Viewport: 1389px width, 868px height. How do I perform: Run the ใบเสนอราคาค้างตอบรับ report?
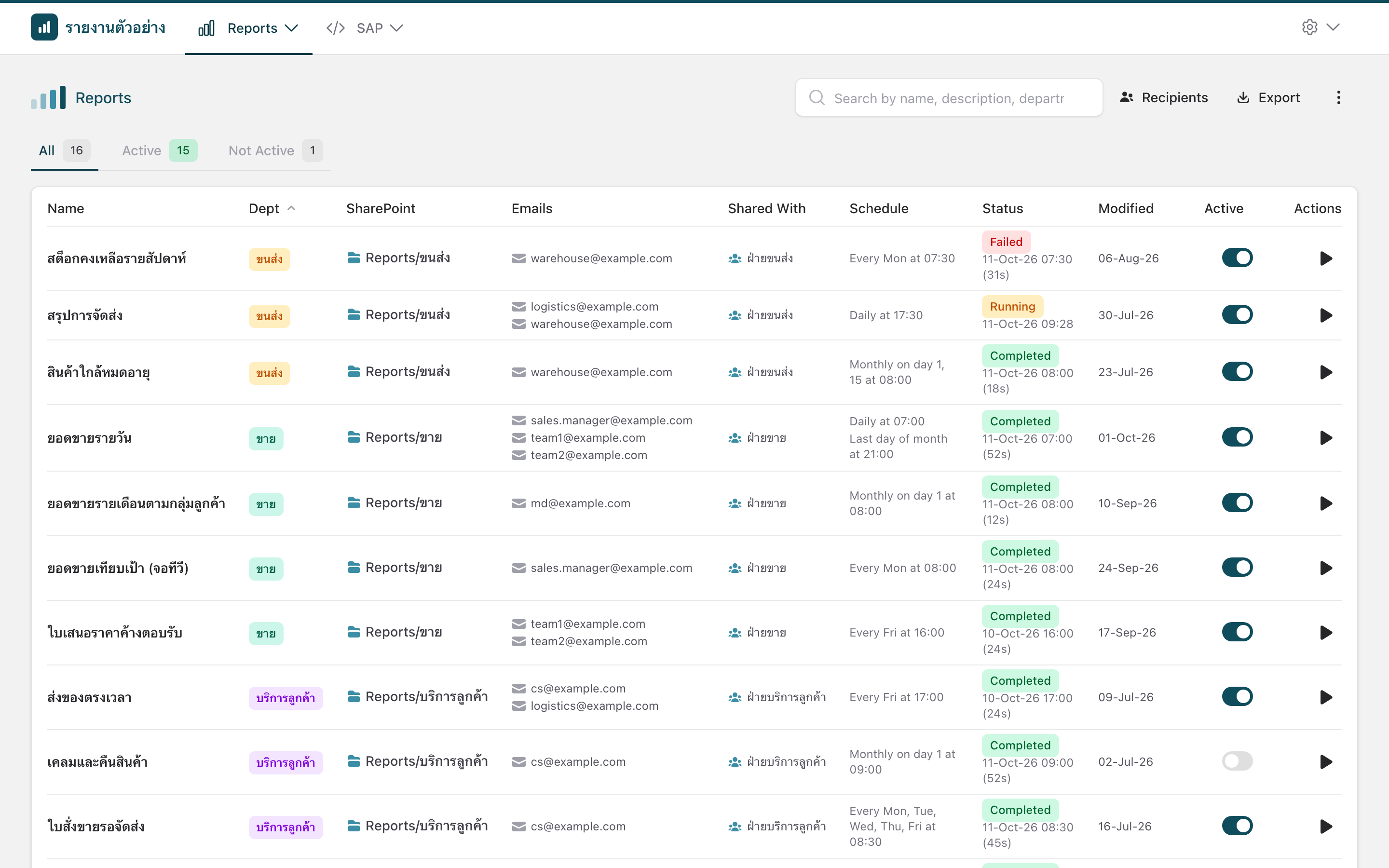pyautogui.click(x=1325, y=633)
